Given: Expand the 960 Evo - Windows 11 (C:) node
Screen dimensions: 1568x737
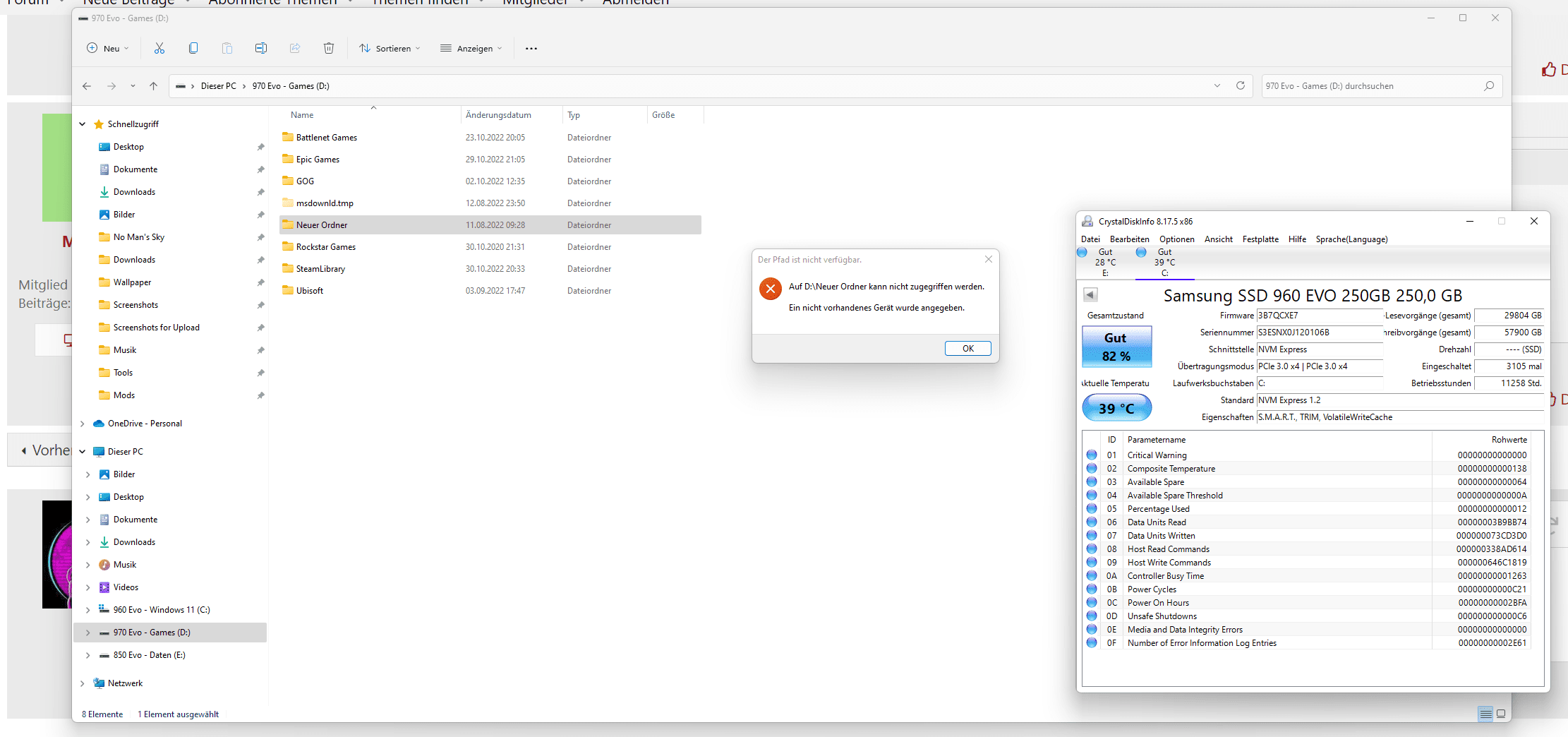Looking at the screenshot, I should coord(88,610).
